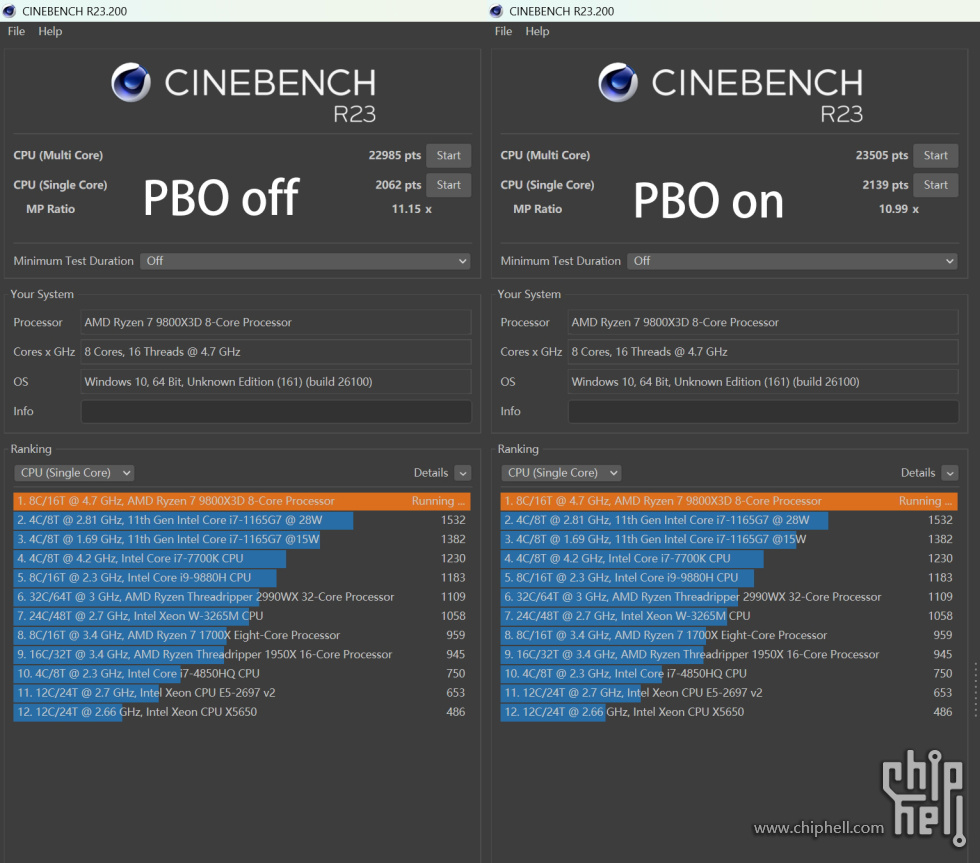
Task: Click Cores x GHz field in left window
Action: [x=276, y=352]
